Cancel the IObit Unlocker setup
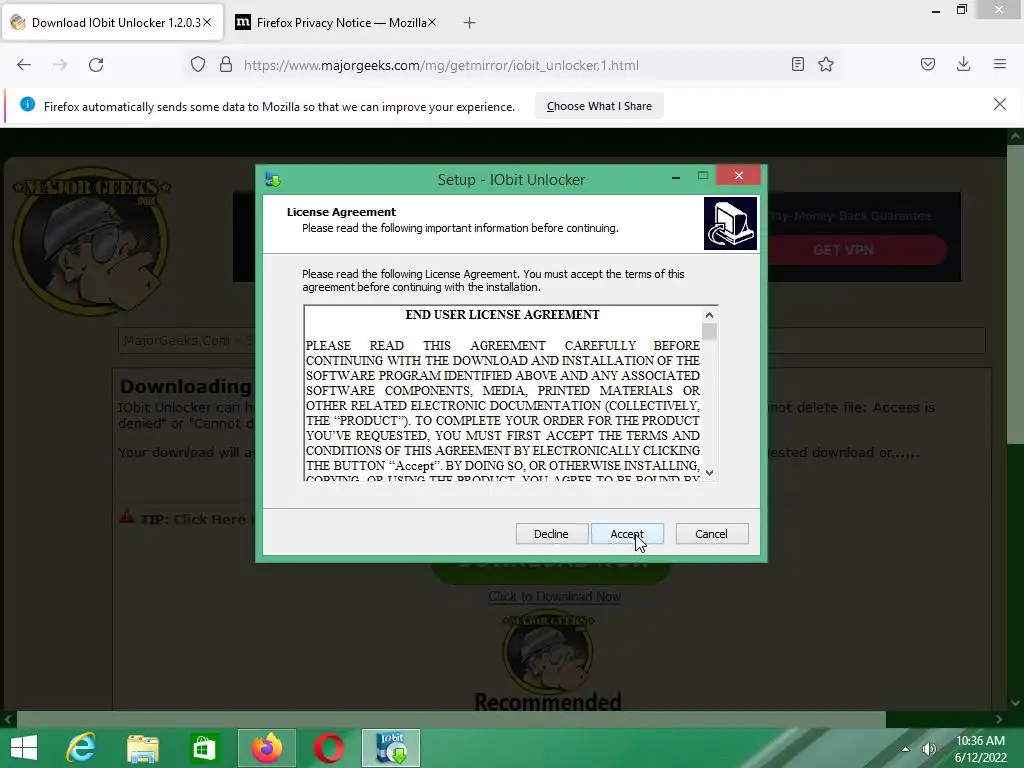1024x768 pixels. point(711,534)
